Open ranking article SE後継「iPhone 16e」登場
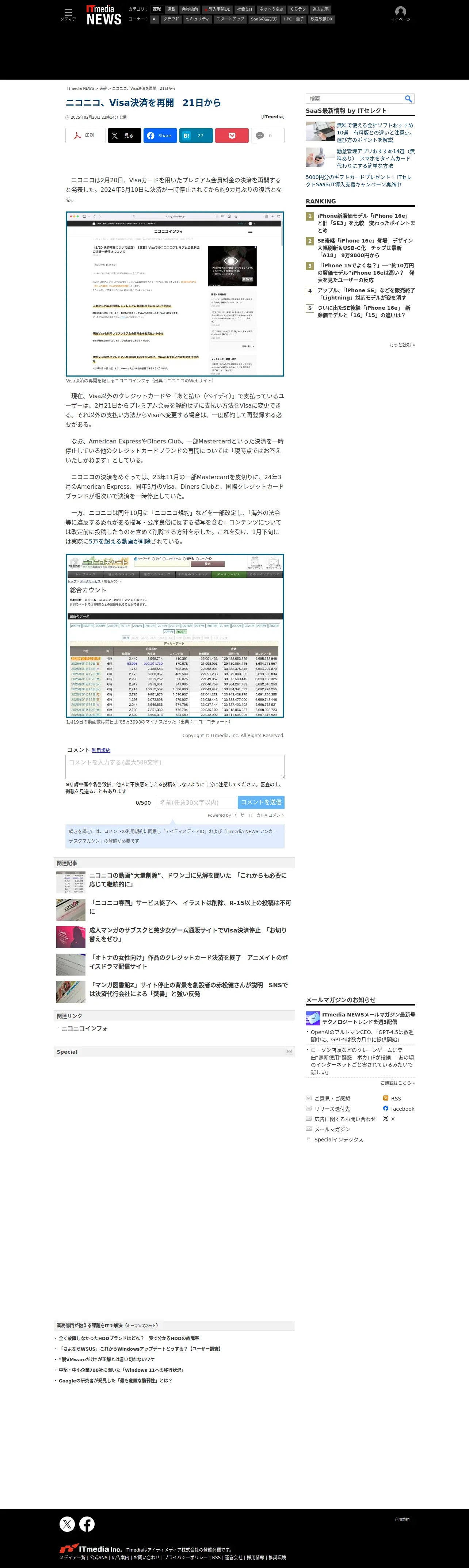Viewport: 469px width, 1568px height. [x=365, y=248]
